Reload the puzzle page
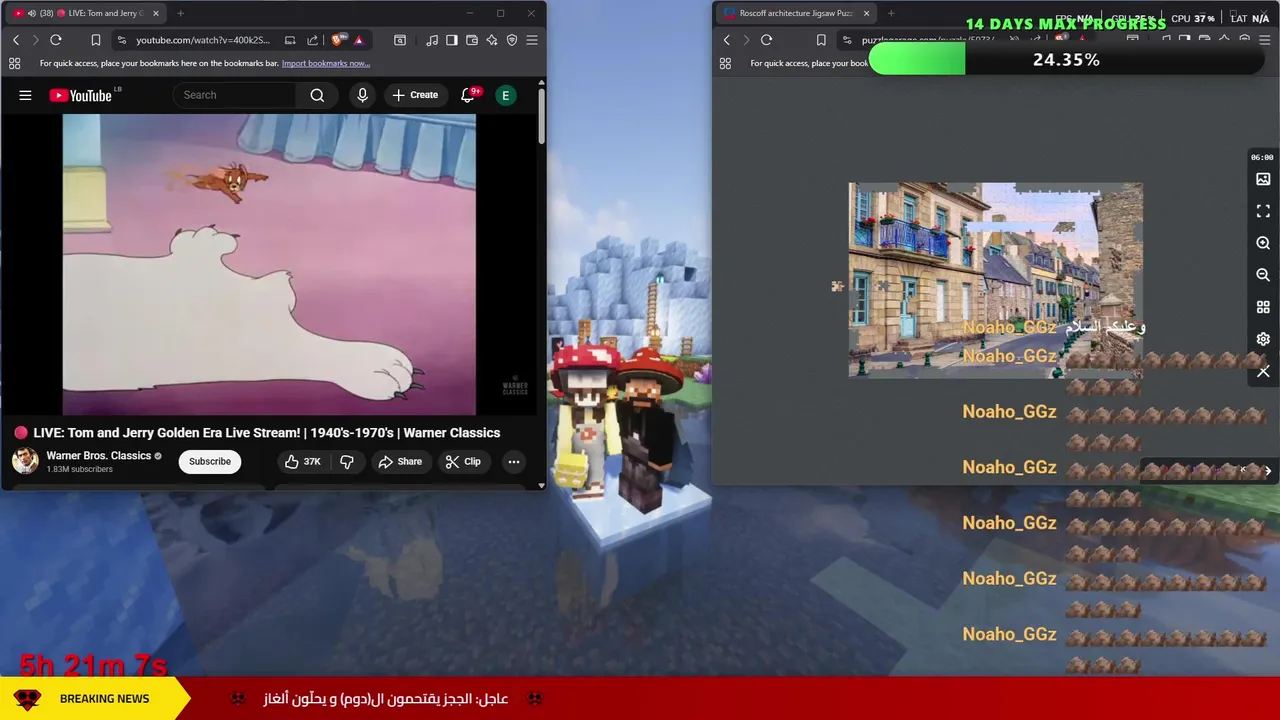This screenshot has width=1280, height=720. click(x=766, y=40)
